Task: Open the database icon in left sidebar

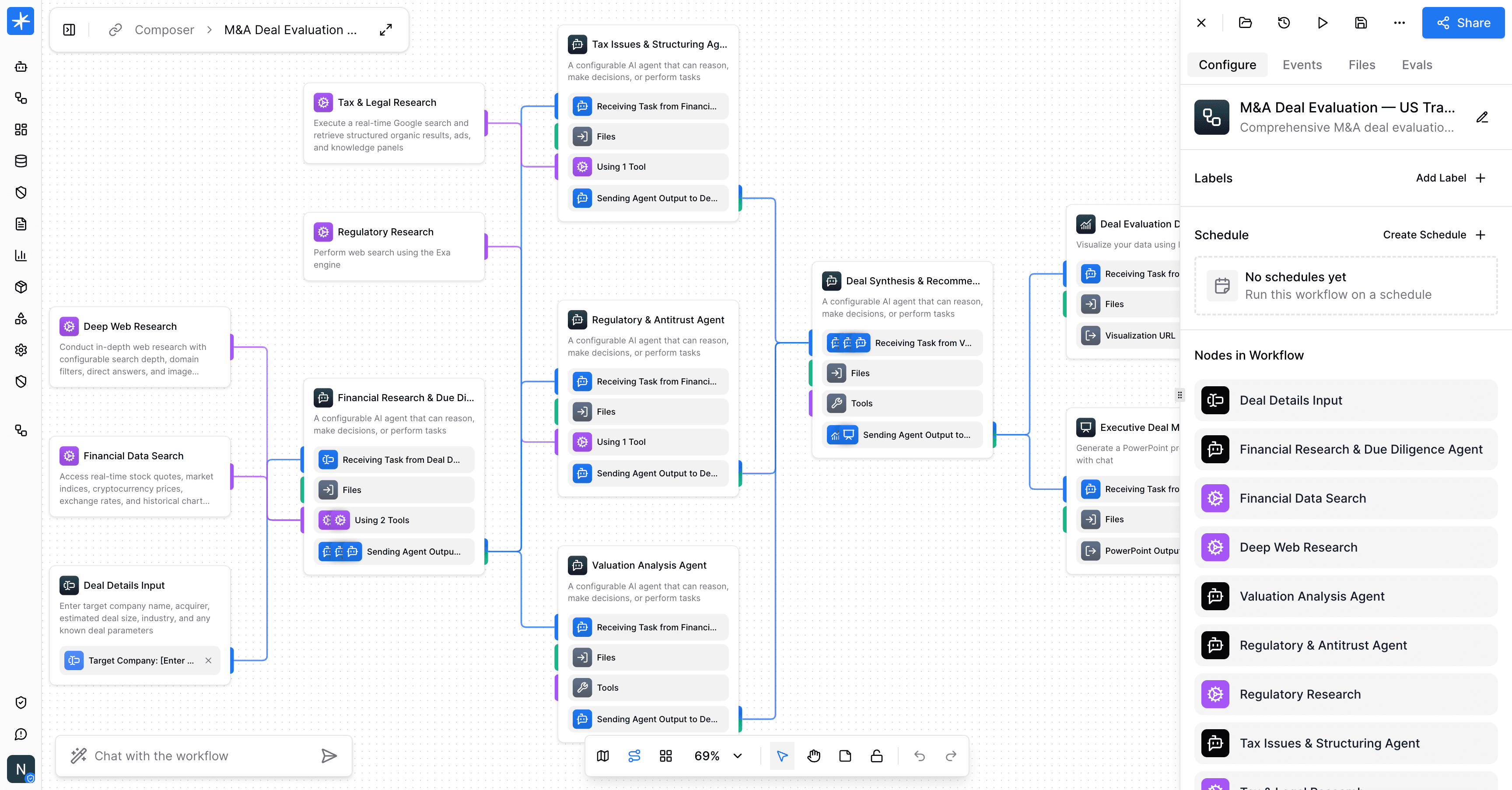Action: [x=21, y=161]
